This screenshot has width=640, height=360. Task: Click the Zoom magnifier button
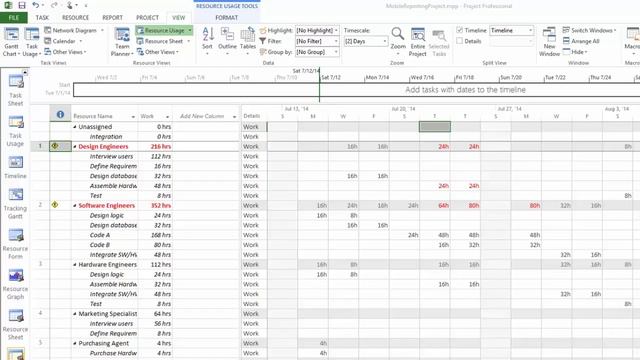pos(398,41)
